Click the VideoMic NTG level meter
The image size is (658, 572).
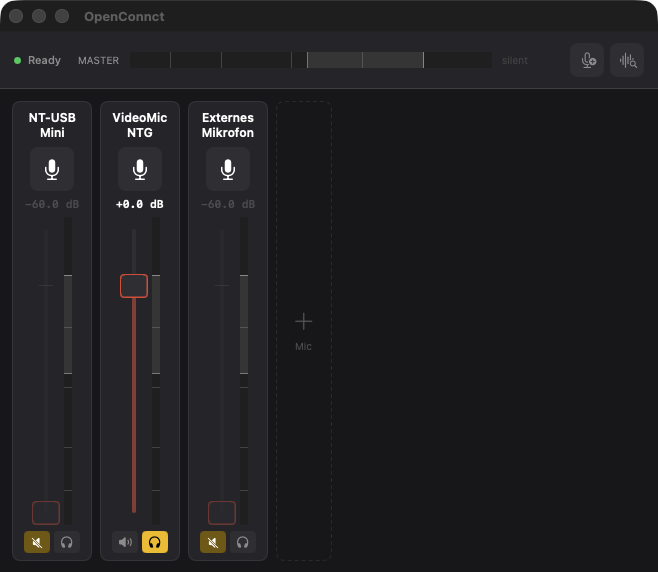pos(156,371)
